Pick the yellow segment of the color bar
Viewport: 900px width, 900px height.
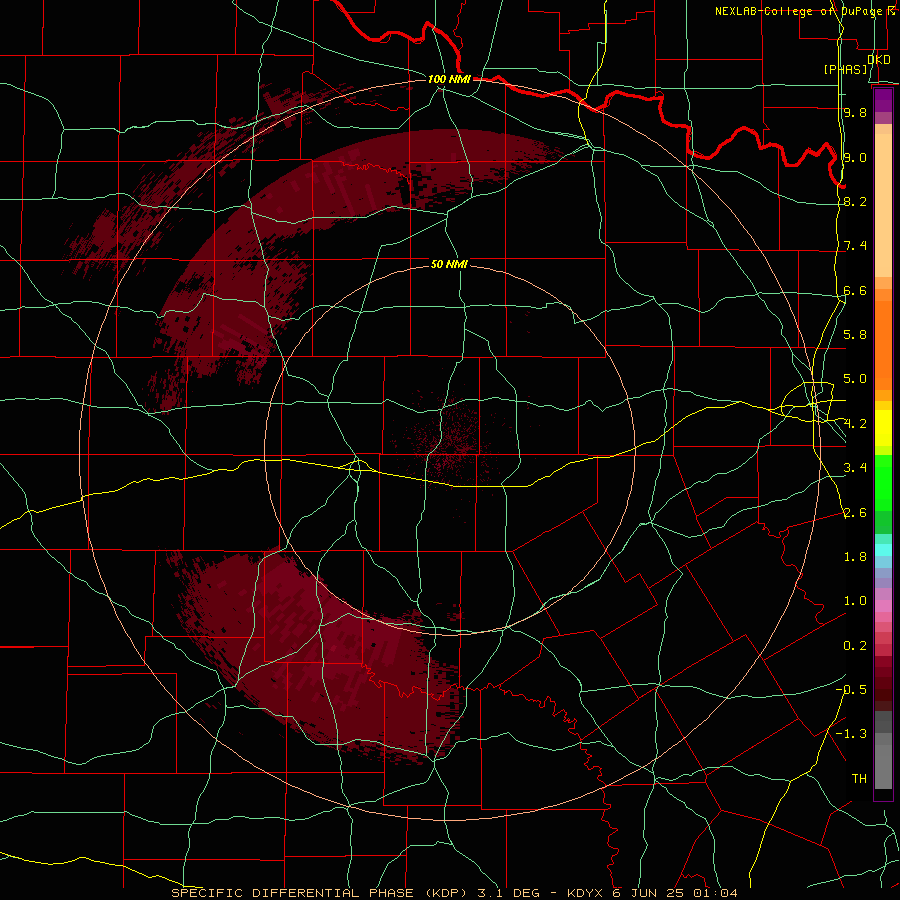click(x=883, y=428)
